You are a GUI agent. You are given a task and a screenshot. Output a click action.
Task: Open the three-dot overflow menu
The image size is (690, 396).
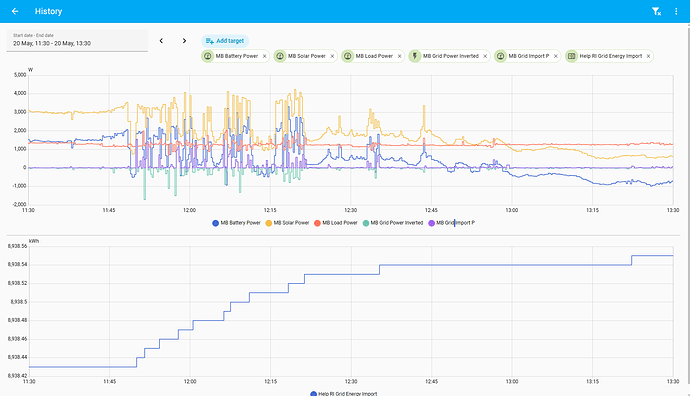pos(676,11)
